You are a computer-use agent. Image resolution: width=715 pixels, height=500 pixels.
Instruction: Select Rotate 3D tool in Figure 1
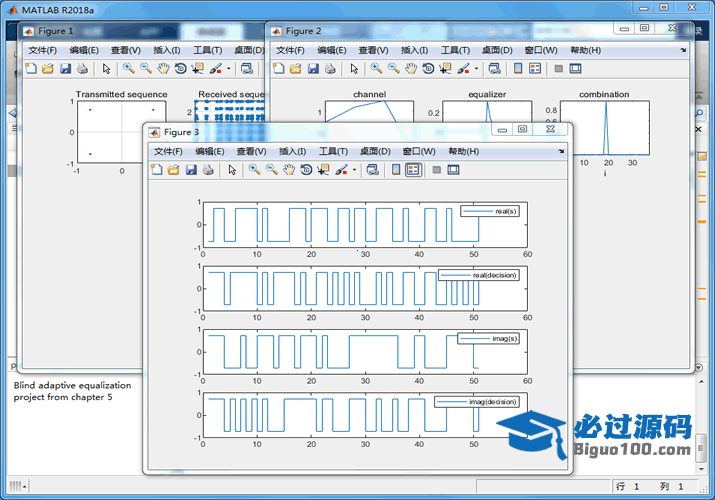pyautogui.click(x=181, y=69)
